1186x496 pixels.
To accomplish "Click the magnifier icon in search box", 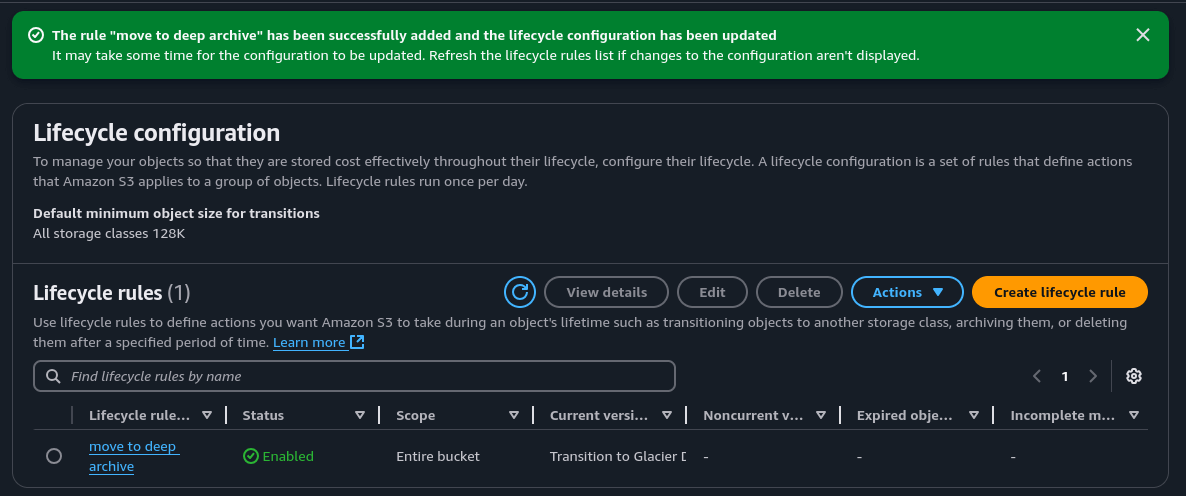I will coord(52,376).
